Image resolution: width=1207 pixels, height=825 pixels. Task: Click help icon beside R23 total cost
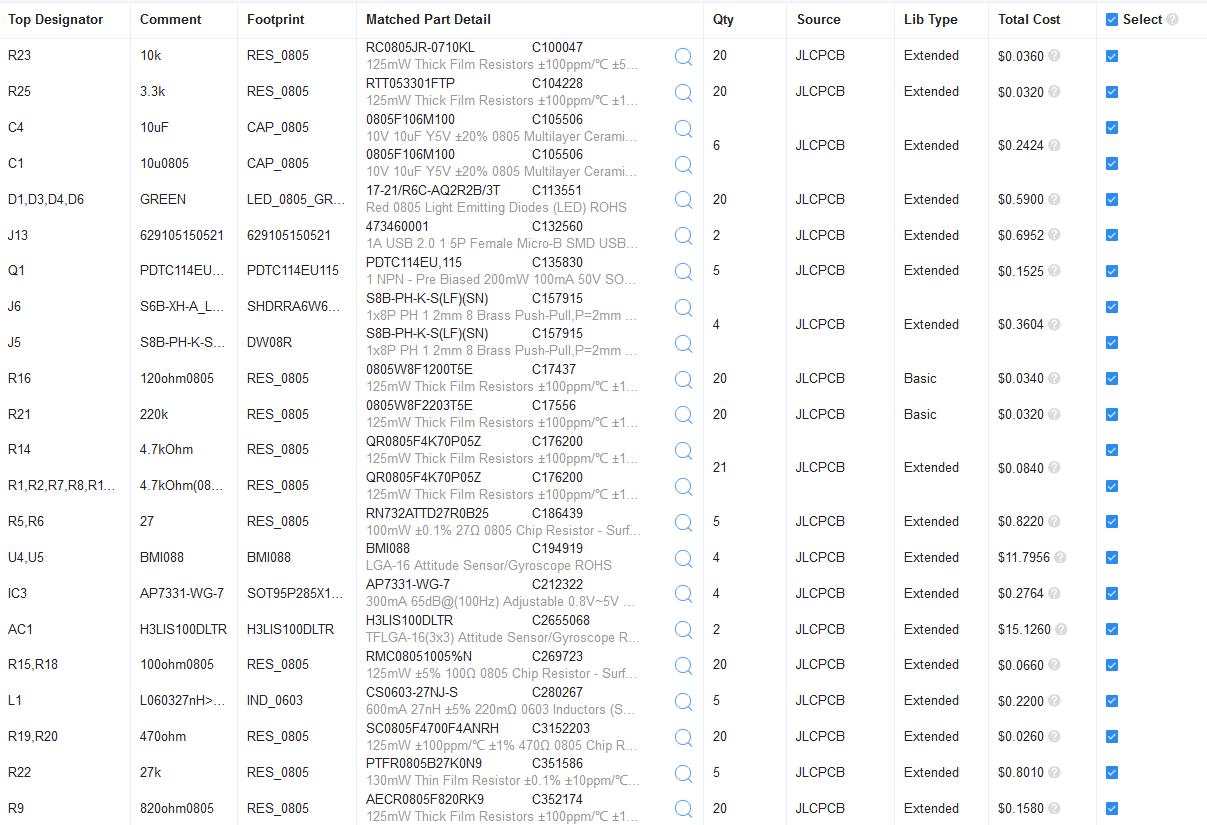click(1055, 56)
